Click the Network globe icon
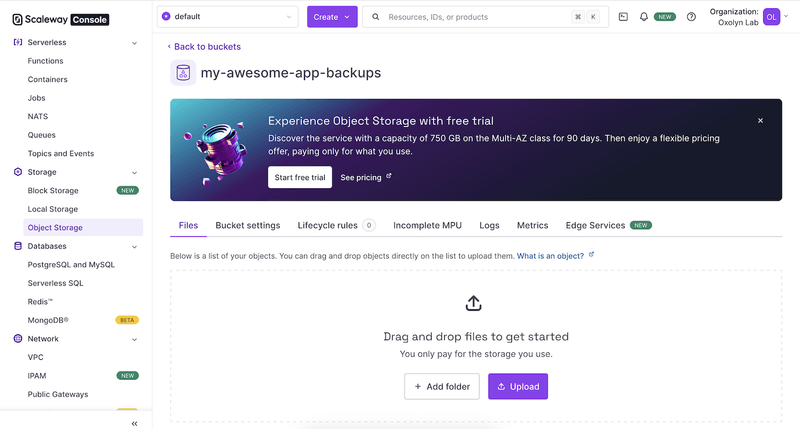This screenshot has height=429, width=800. [18, 339]
